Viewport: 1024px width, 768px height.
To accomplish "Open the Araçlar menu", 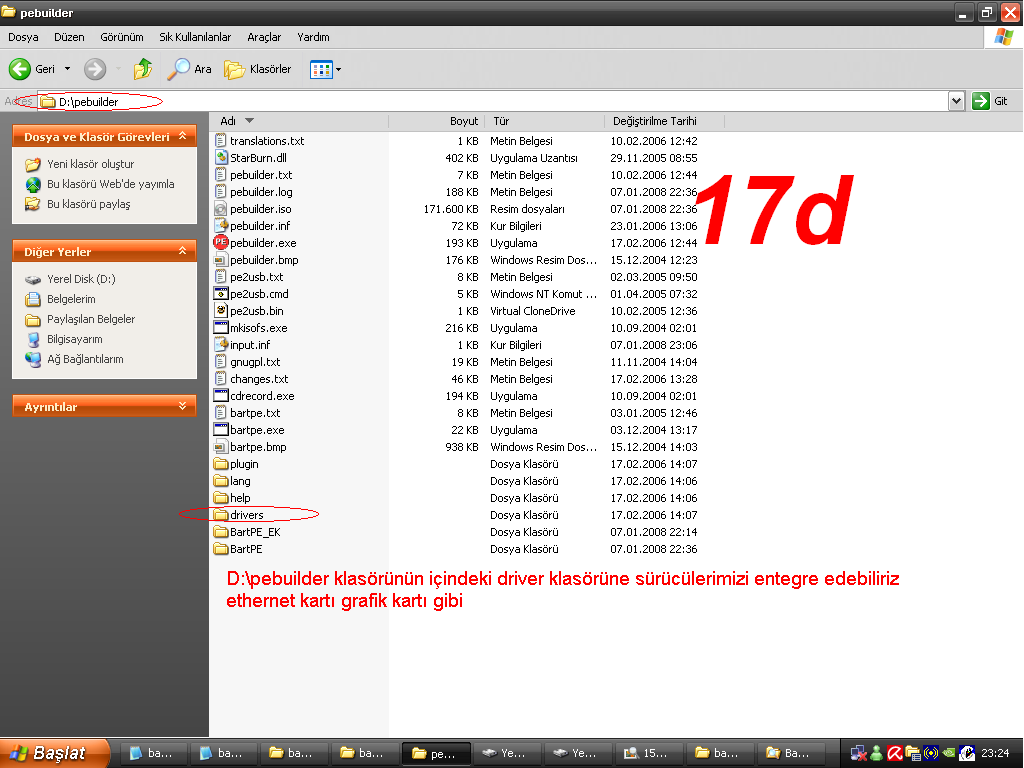I will pos(264,37).
